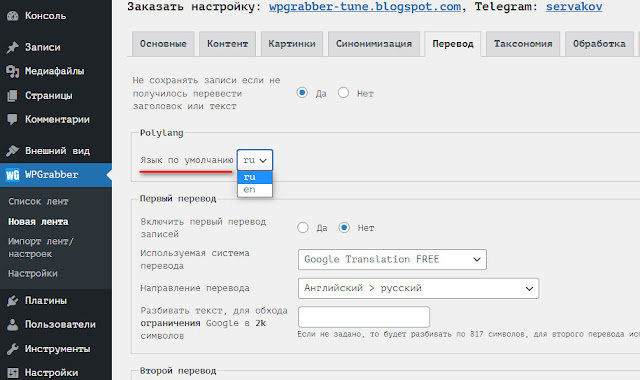Open Комментарии menu item
Image resolution: width=640 pixels, height=380 pixels.
coord(56,120)
